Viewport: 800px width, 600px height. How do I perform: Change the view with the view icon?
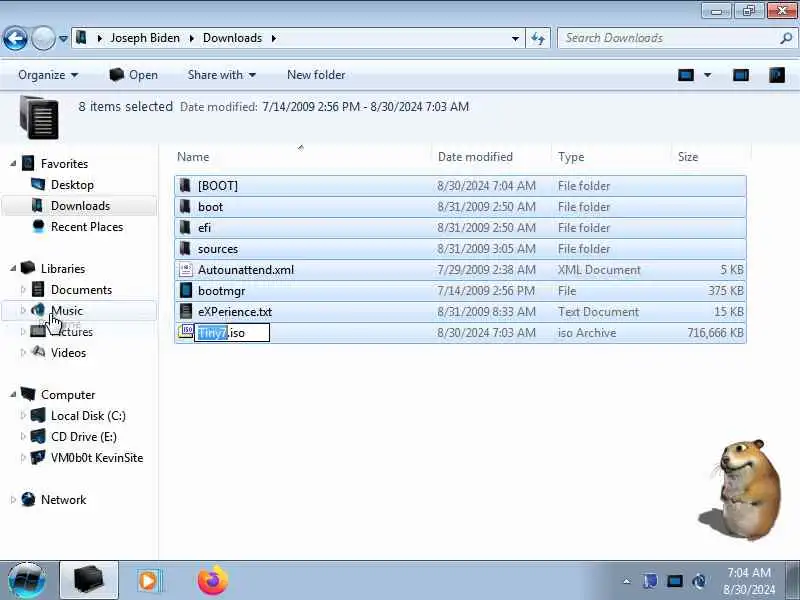[x=686, y=76]
